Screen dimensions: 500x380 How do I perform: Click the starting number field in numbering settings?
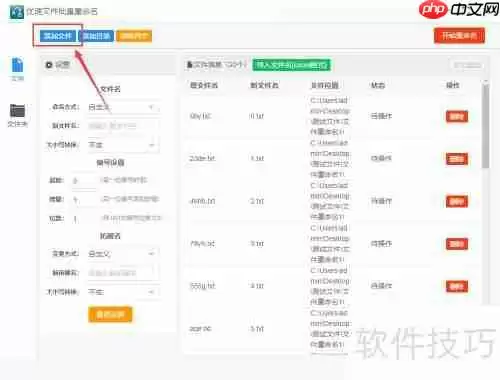(x=84, y=181)
